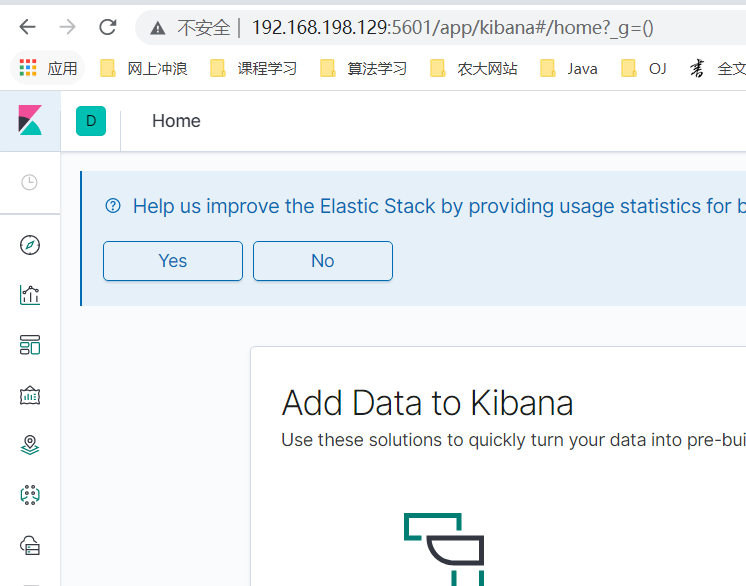This screenshot has height=586, width=746.
Task: Open the 课程学习 bookmarks folder
Action: (x=255, y=69)
